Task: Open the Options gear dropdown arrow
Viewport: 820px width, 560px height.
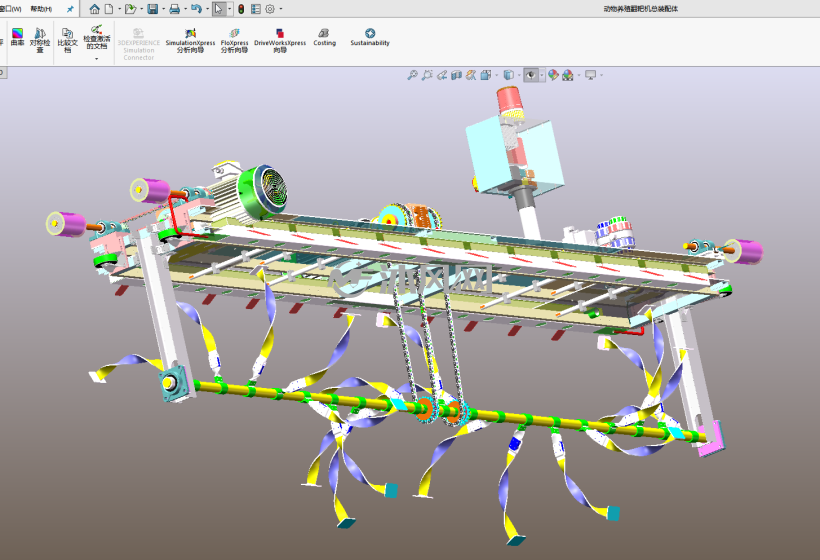Action: [x=281, y=9]
